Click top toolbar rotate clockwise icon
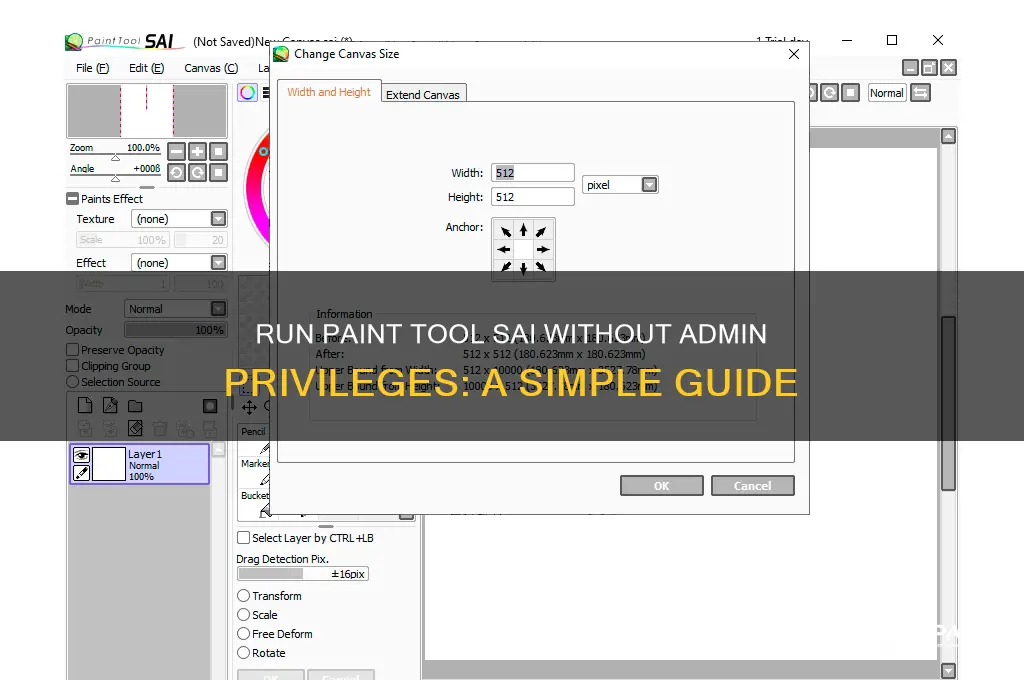This screenshot has width=1024, height=680. (x=829, y=93)
